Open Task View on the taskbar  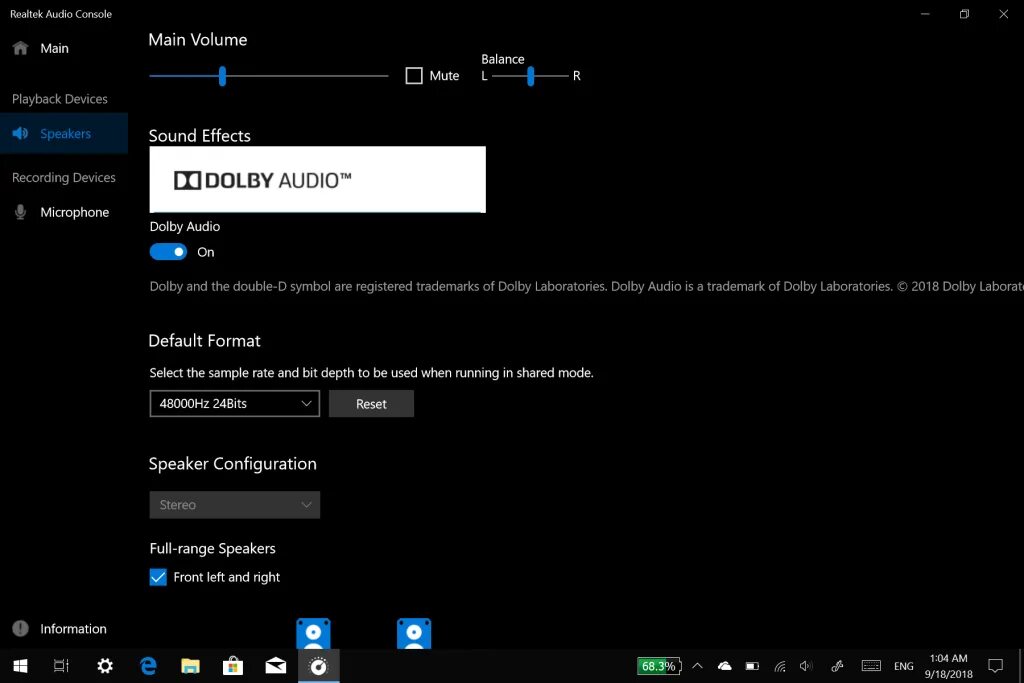point(61,666)
